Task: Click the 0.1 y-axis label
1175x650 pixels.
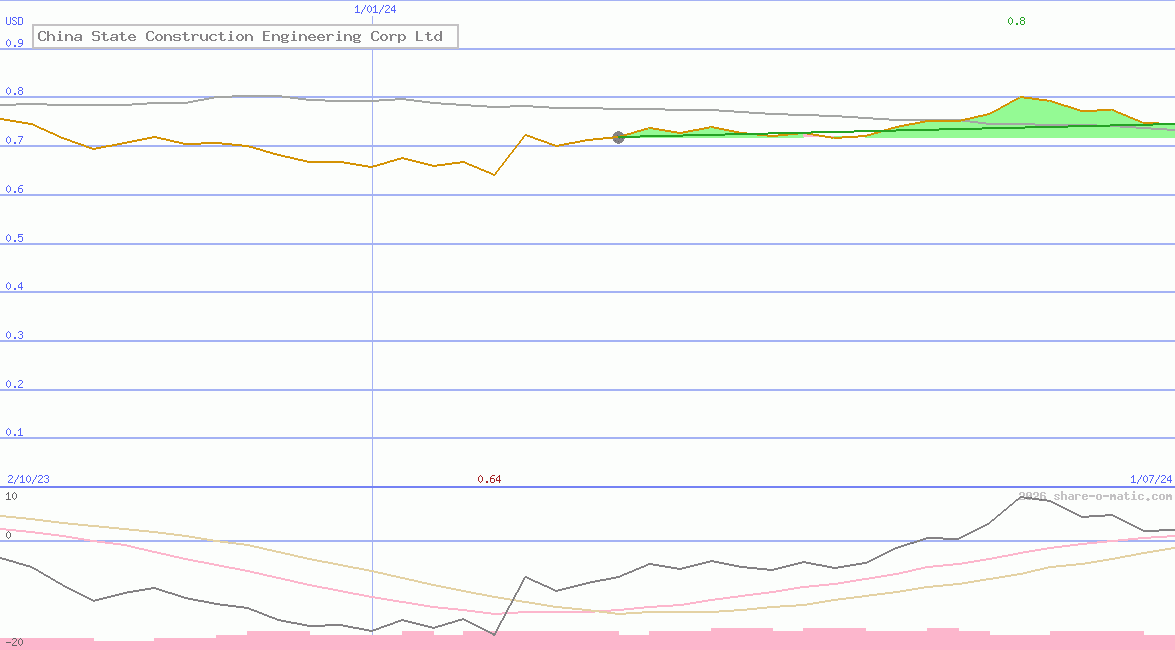Action: click(x=14, y=433)
